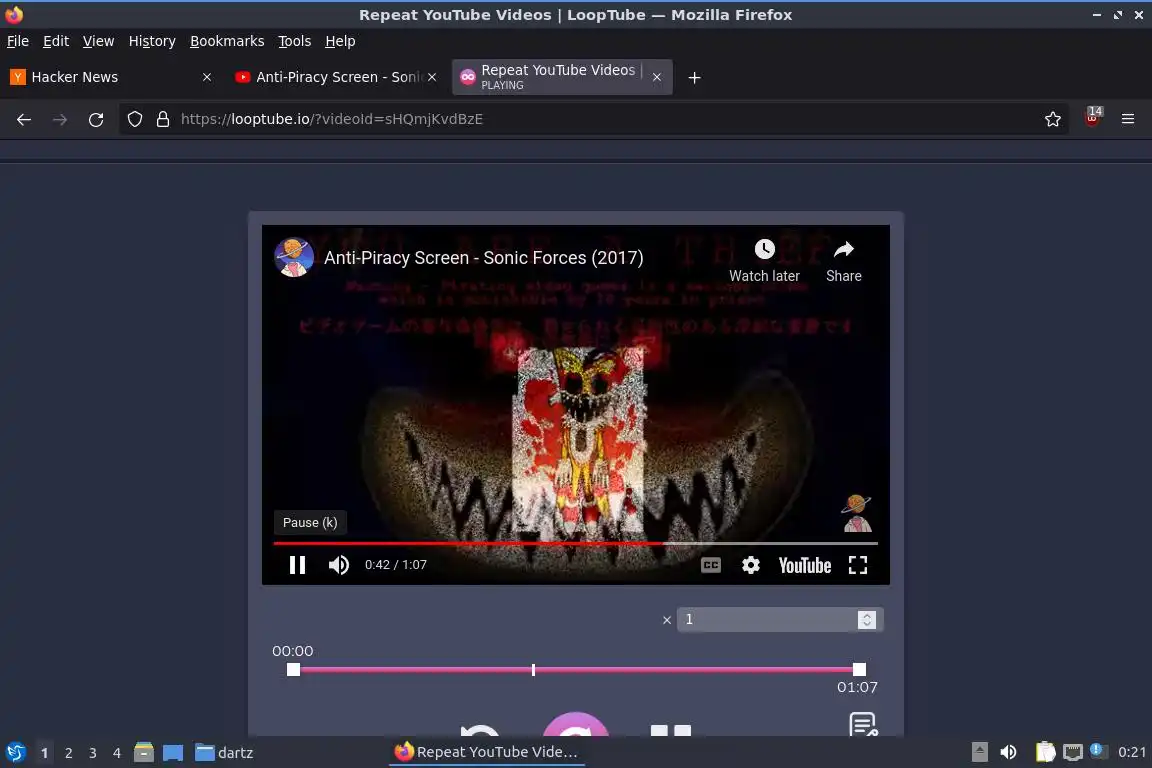This screenshot has width=1152, height=768.
Task: Open the video settings gear
Action: click(x=750, y=564)
